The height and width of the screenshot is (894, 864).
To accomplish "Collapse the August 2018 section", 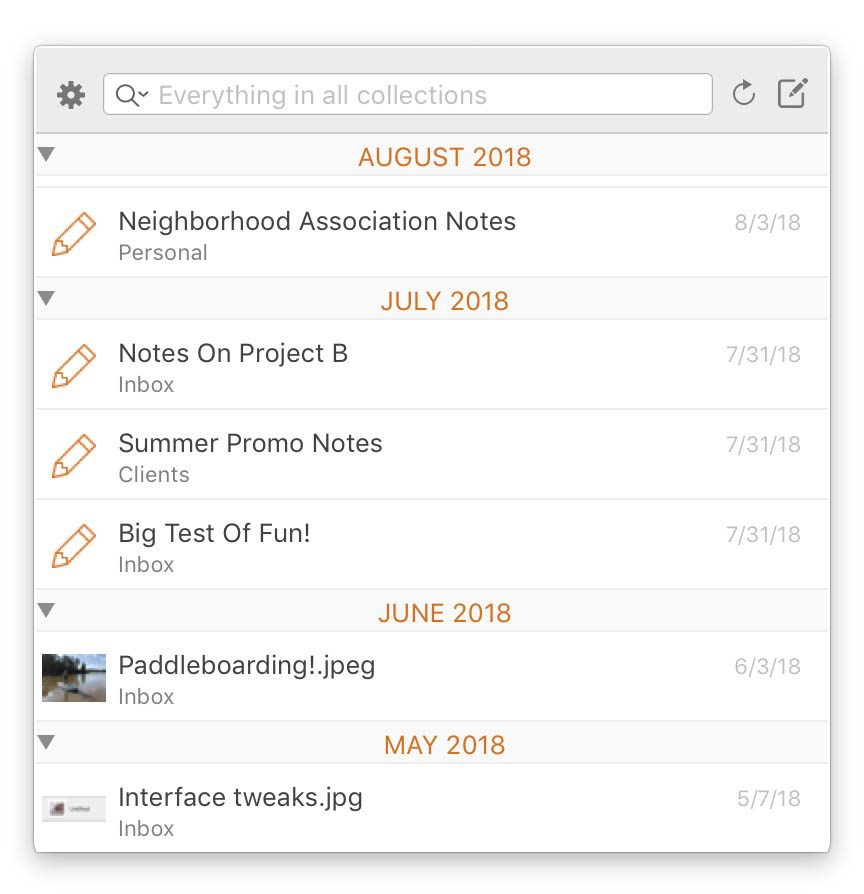I will click(46, 154).
